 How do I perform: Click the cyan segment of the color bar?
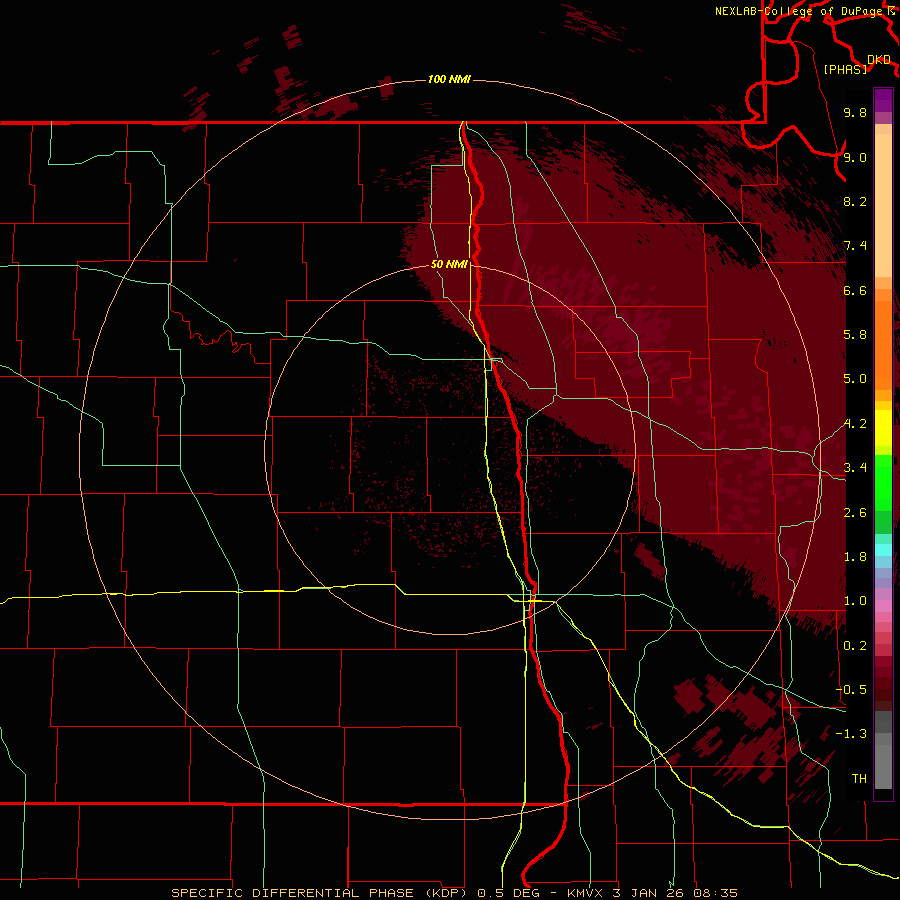[883, 550]
